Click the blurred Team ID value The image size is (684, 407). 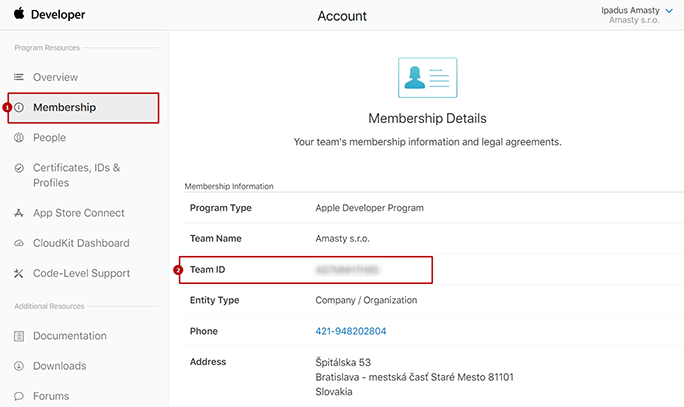coord(347,270)
